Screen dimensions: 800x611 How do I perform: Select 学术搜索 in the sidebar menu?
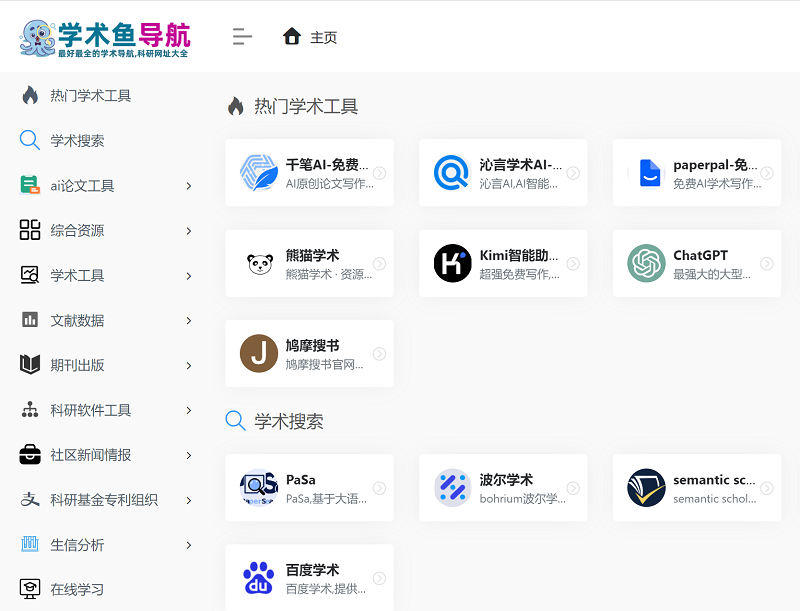coord(77,141)
